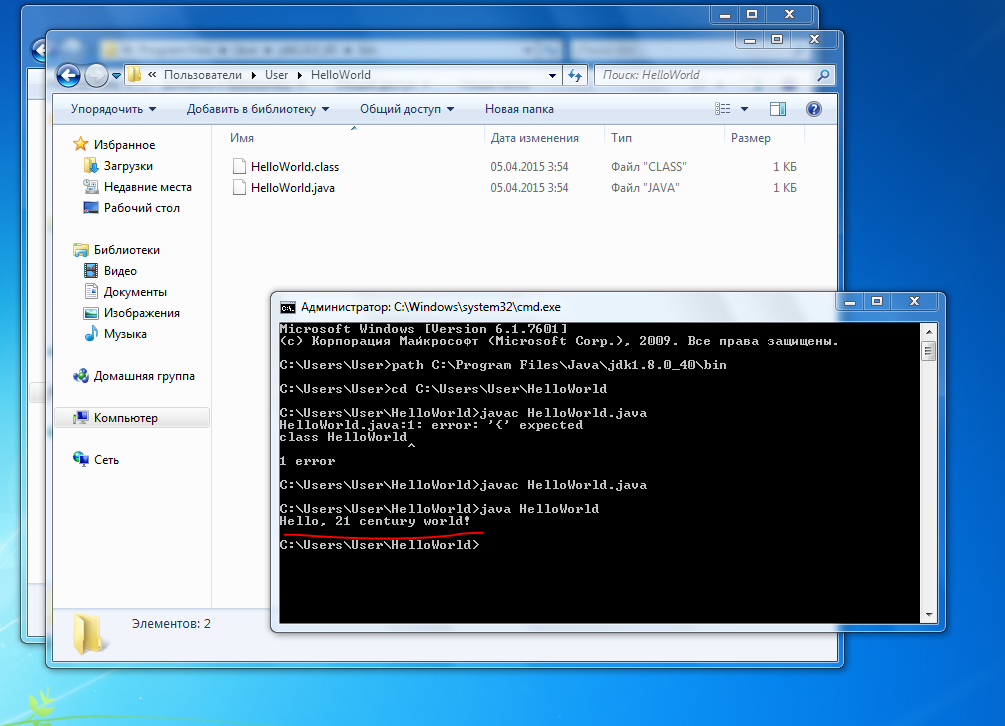
Task: Go back with Explorer back arrow
Action: click(69, 75)
